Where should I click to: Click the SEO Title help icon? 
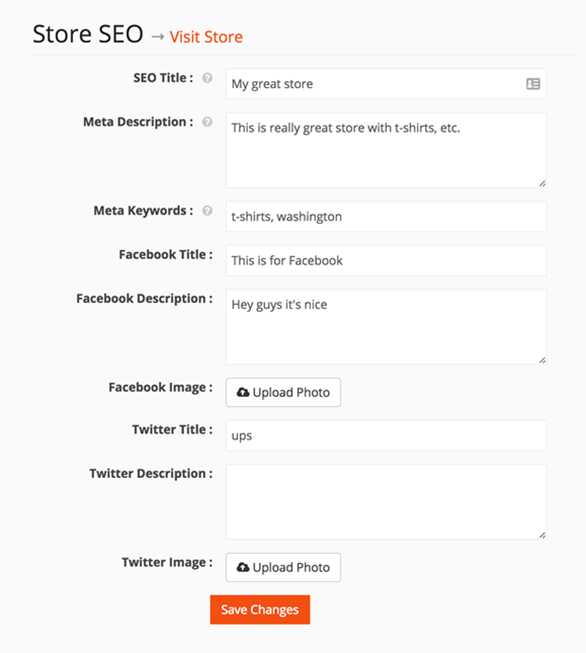pos(207,78)
